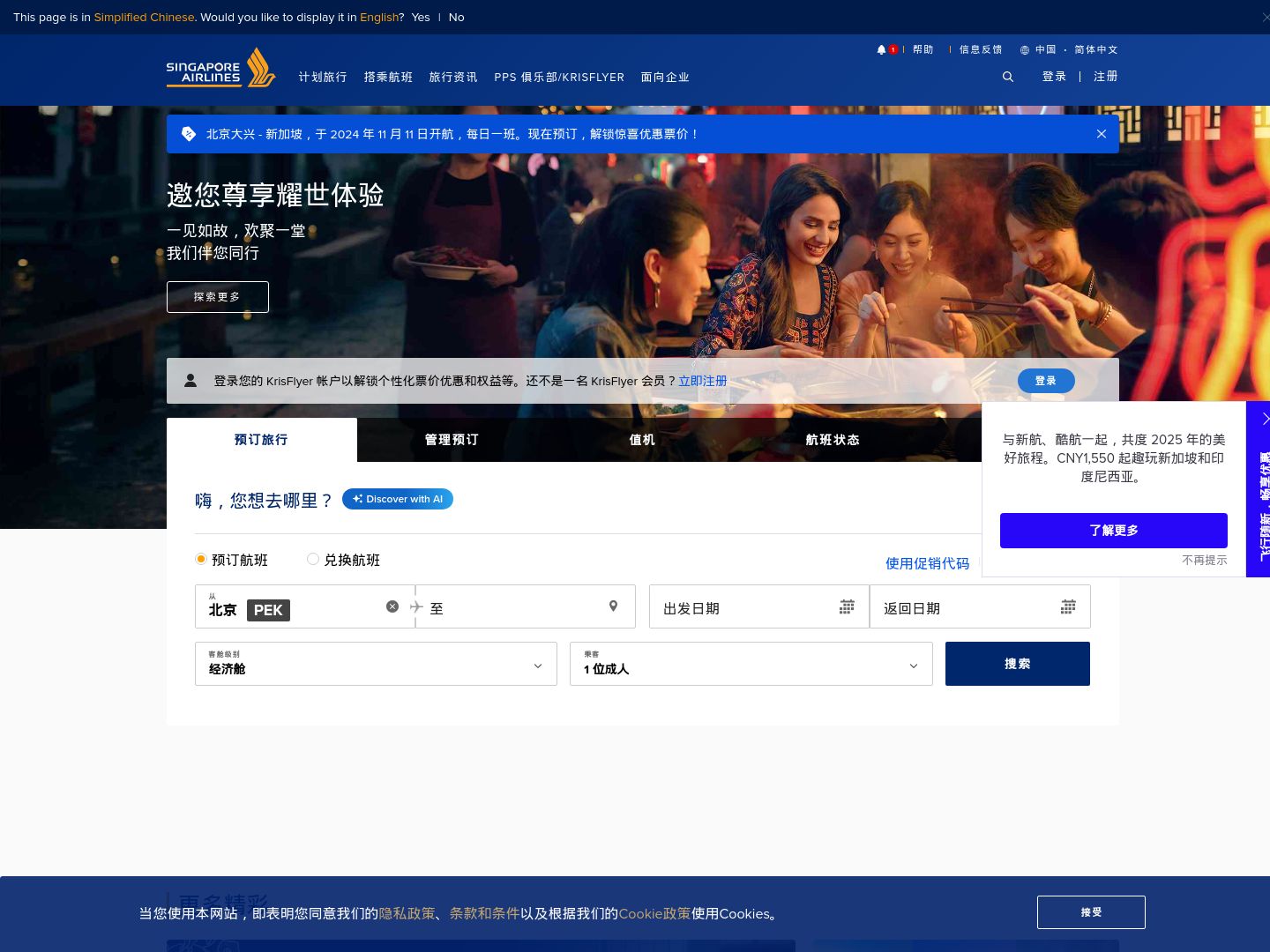1270x952 pixels.
Task: Open the departure date calendar icon
Action: pyautogui.click(x=847, y=606)
